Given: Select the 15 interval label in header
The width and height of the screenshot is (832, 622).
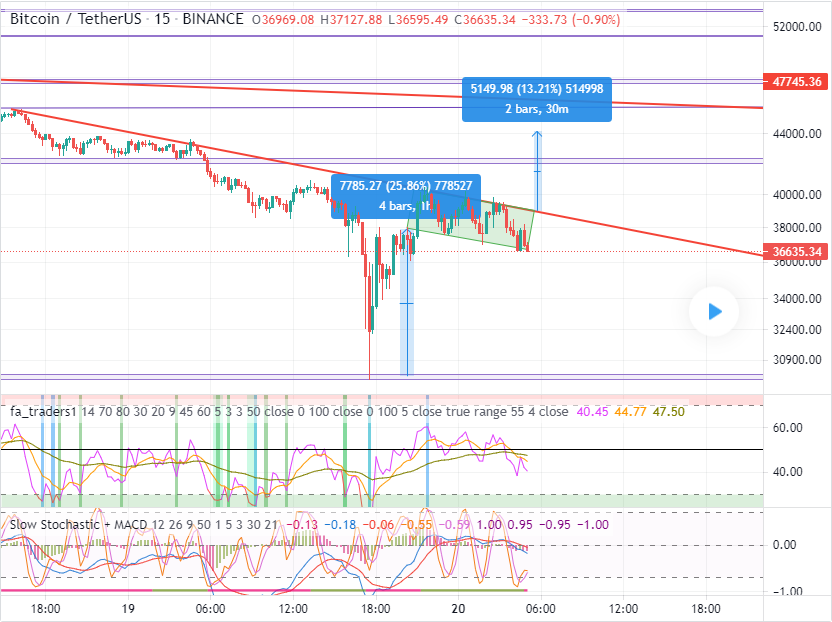Looking at the screenshot, I should (x=161, y=19).
